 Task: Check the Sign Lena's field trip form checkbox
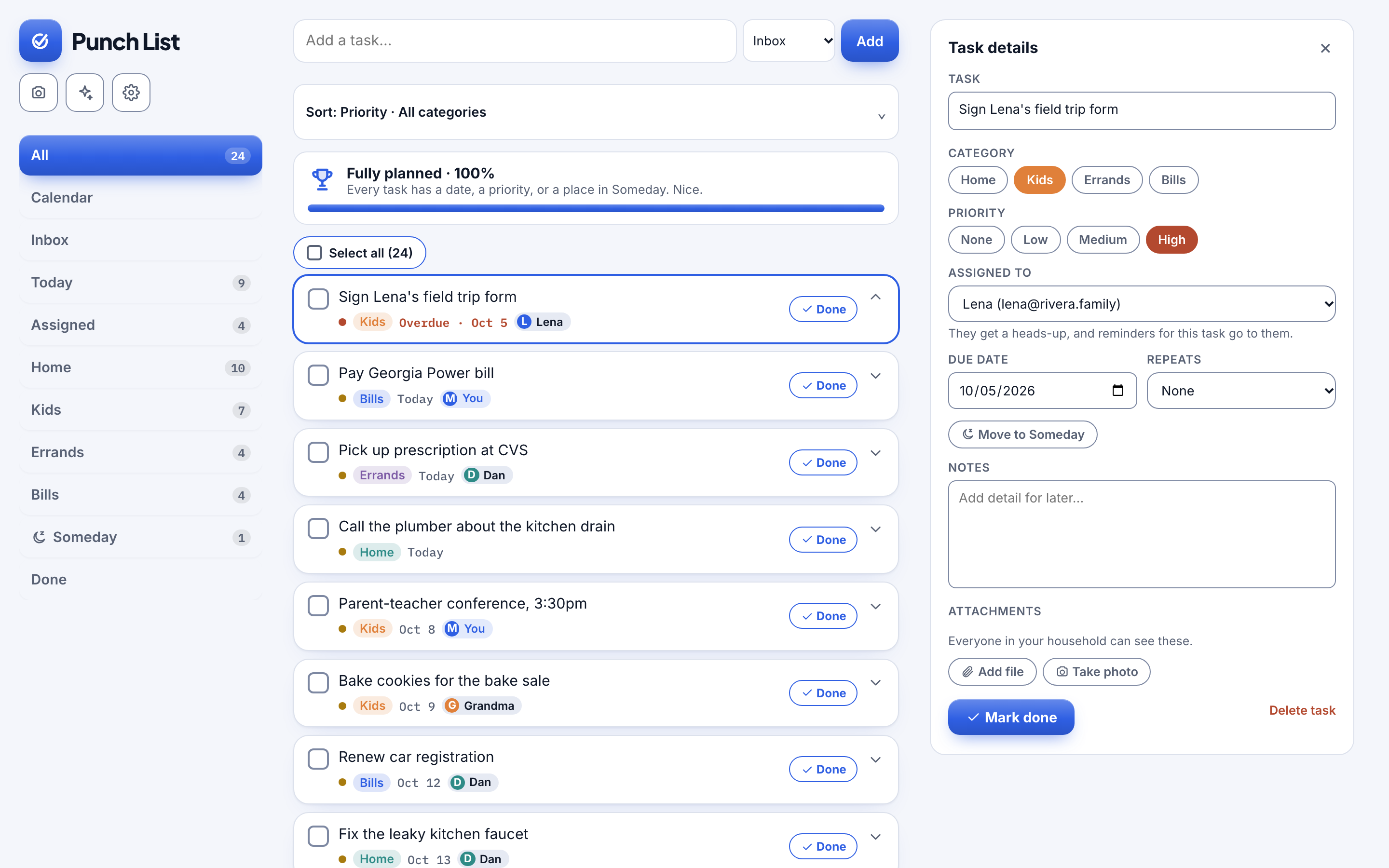[x=318, y=298]
